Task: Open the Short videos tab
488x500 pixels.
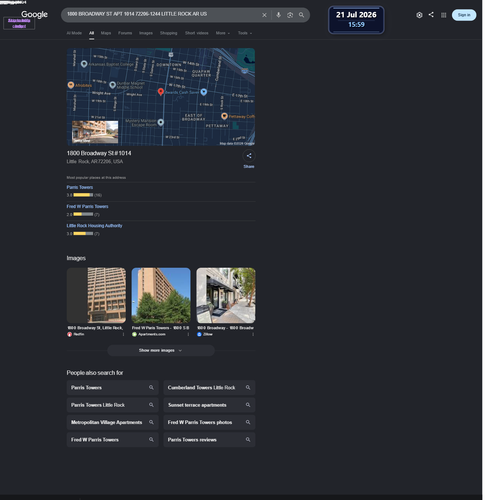Action: (197, 33)
